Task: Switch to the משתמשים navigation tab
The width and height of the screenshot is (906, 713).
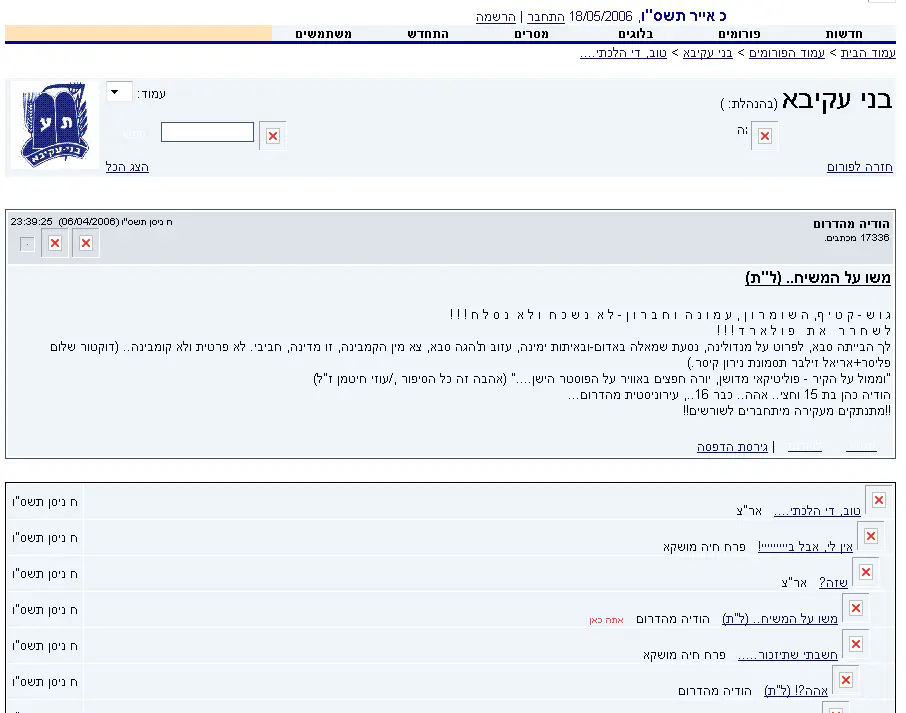Action: point(322,34)
